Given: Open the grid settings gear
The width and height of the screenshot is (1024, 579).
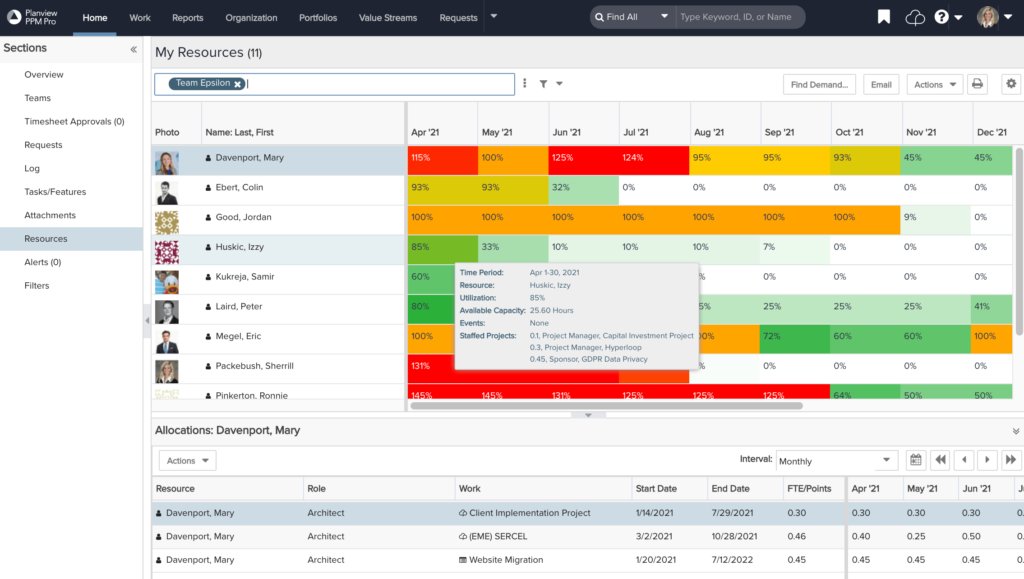Looking at the screenshot, I should click(1011, 84).
